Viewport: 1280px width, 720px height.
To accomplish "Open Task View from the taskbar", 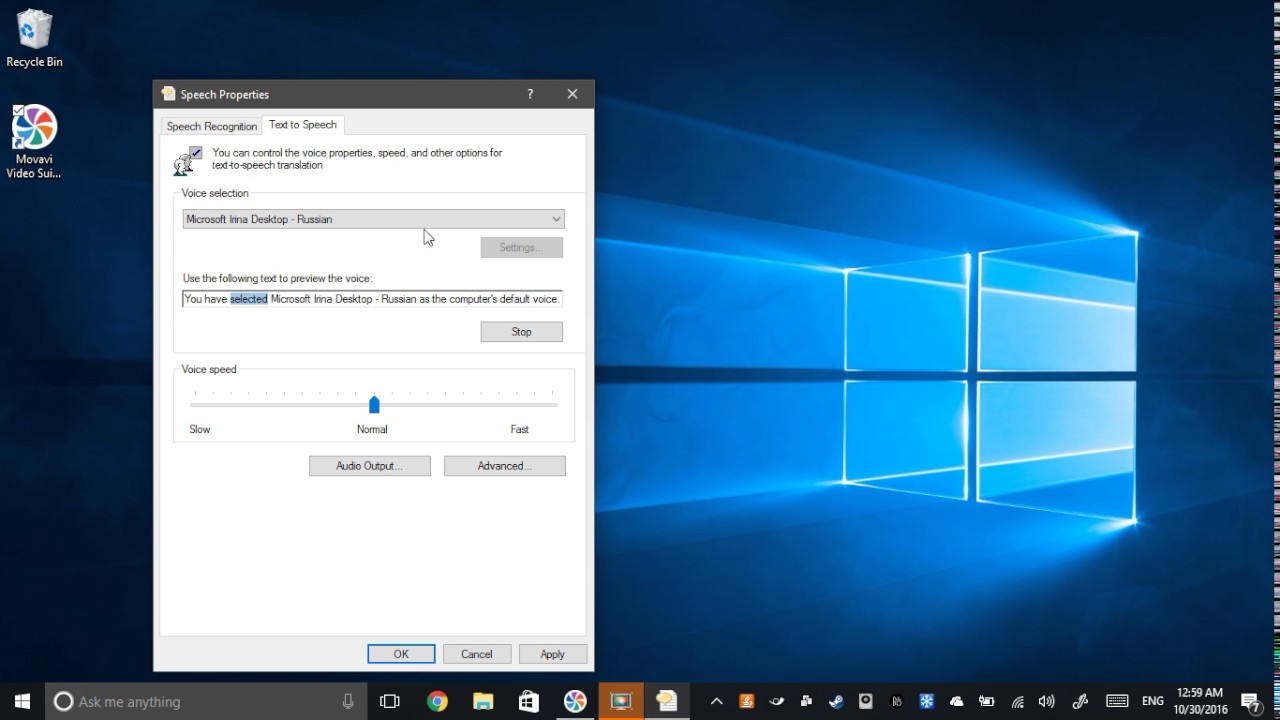I will coord(390,701).
